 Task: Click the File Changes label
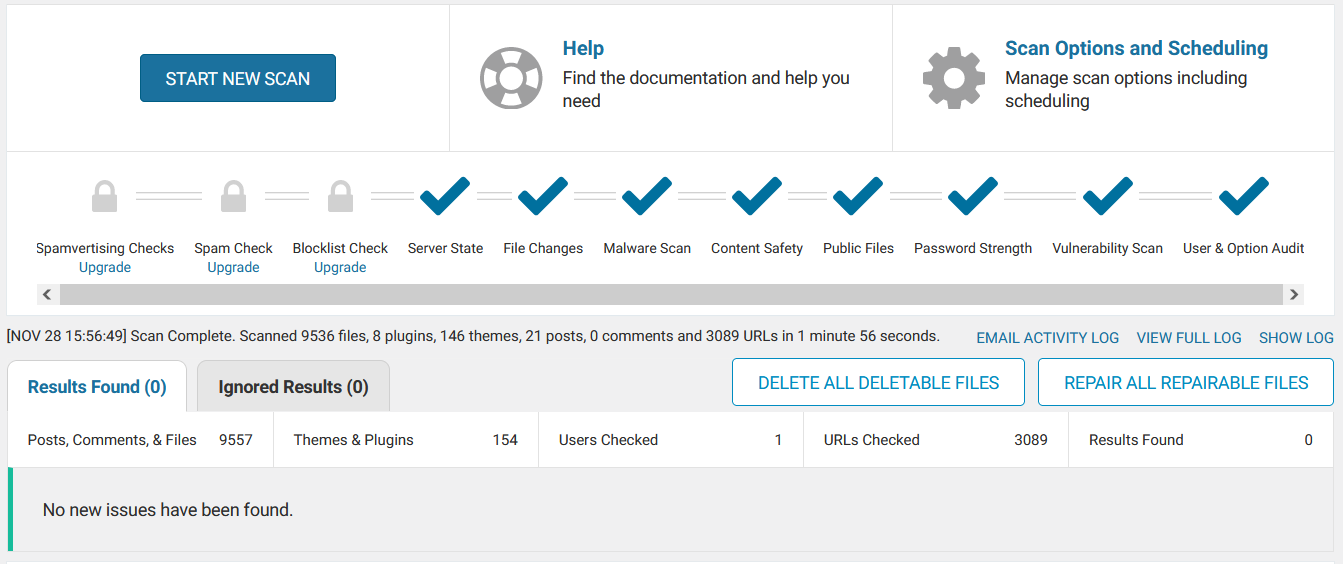pyautogui.click(x=543, y=248)
